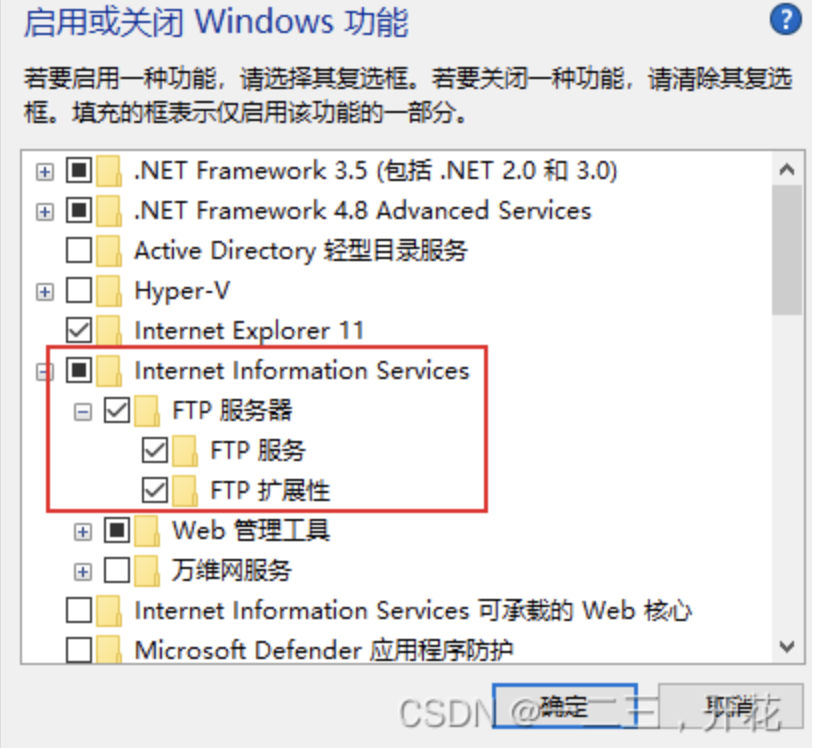Collapse the FTP 服务器 tree node

tap(83, 411)
